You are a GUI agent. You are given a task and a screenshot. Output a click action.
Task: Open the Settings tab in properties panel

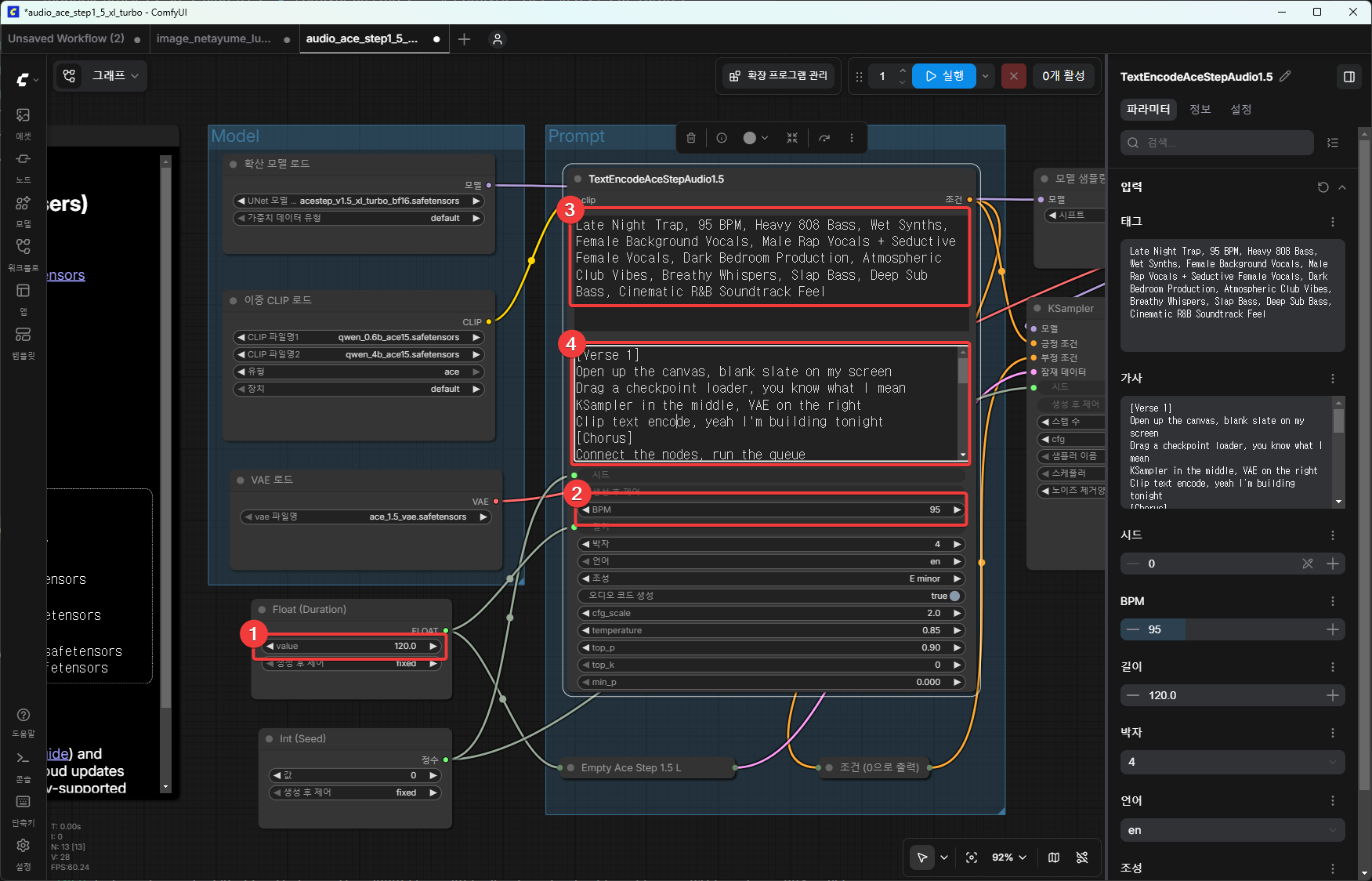1240,109
